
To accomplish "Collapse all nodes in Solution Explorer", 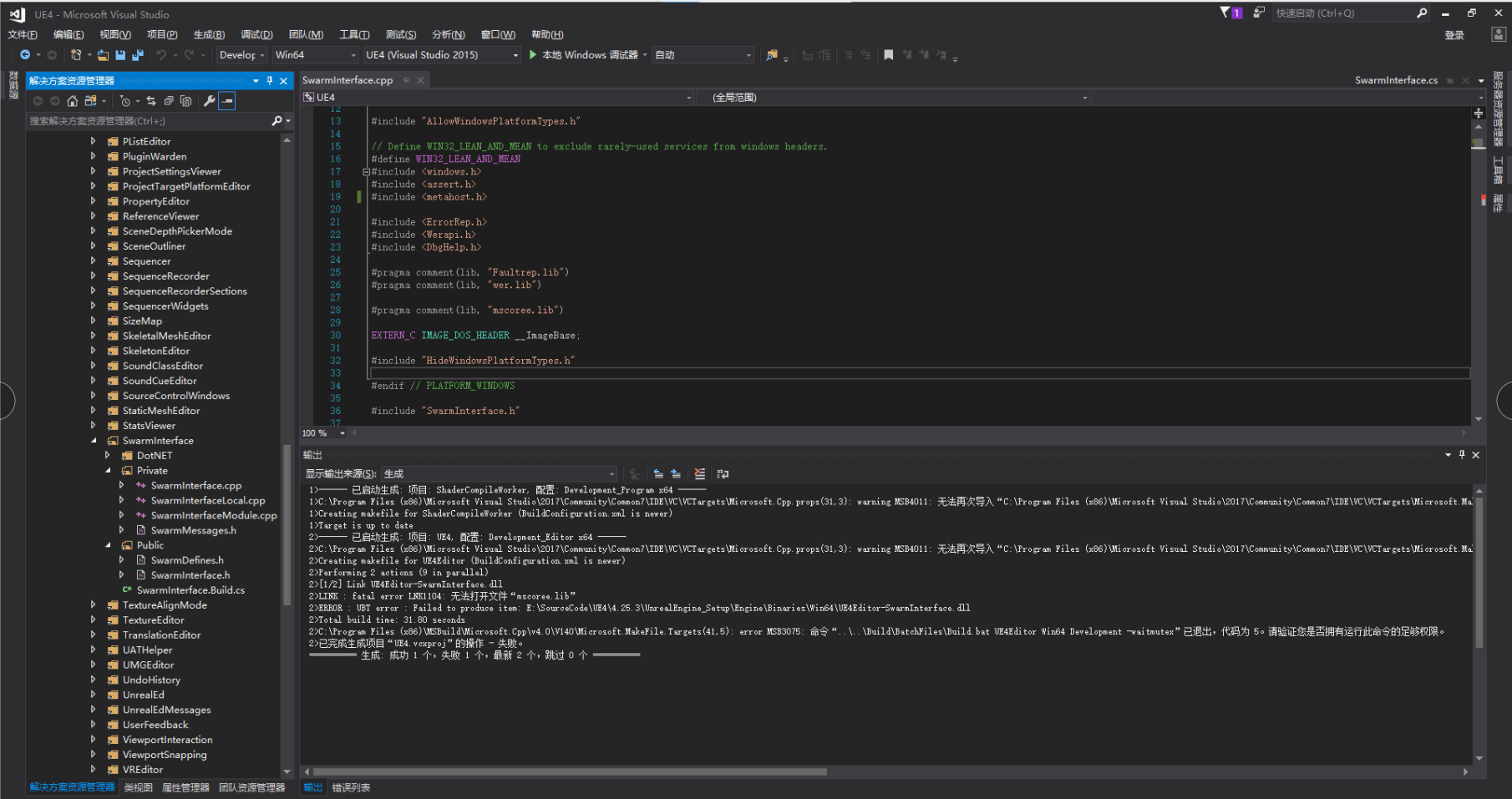I will 169,101.
